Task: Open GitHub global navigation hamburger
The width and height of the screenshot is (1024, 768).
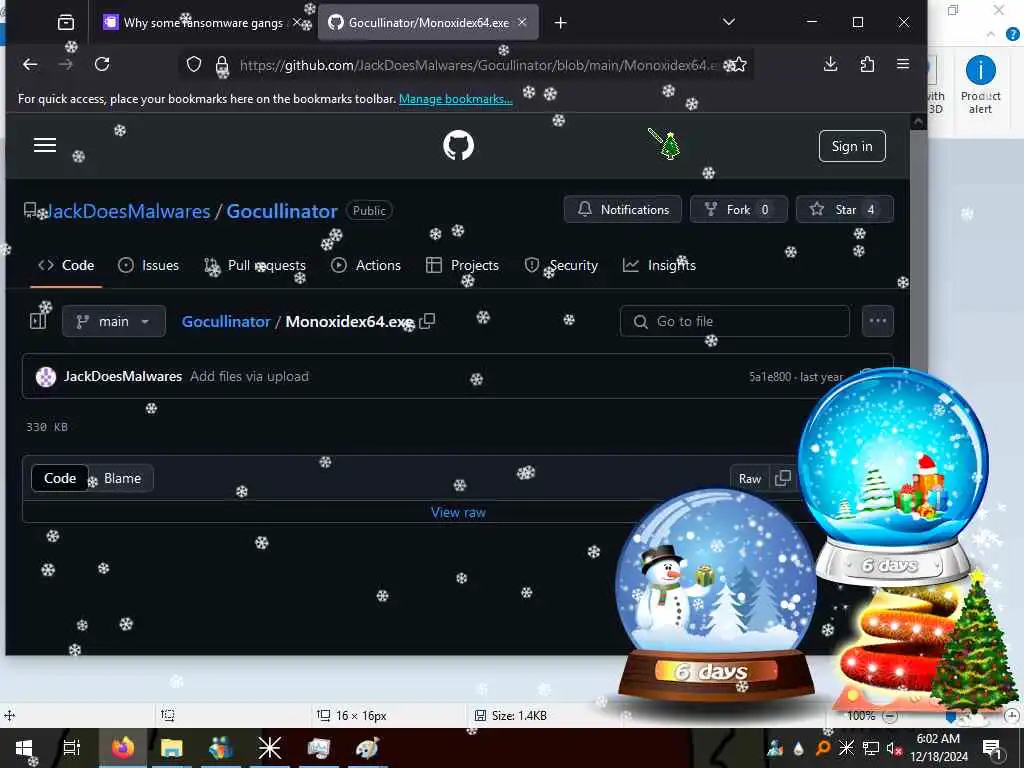Action: pyautogui.click(x=45, y=145)
